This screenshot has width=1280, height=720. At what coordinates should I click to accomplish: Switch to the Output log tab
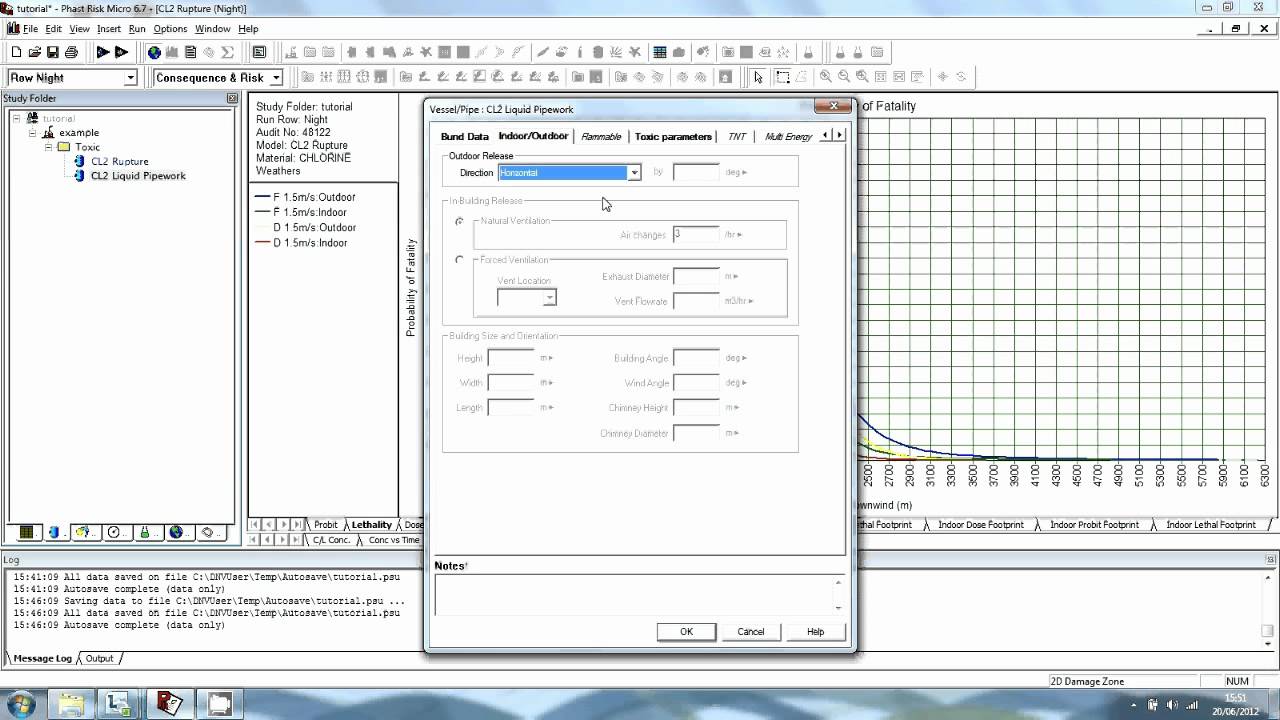pos(99,658)
